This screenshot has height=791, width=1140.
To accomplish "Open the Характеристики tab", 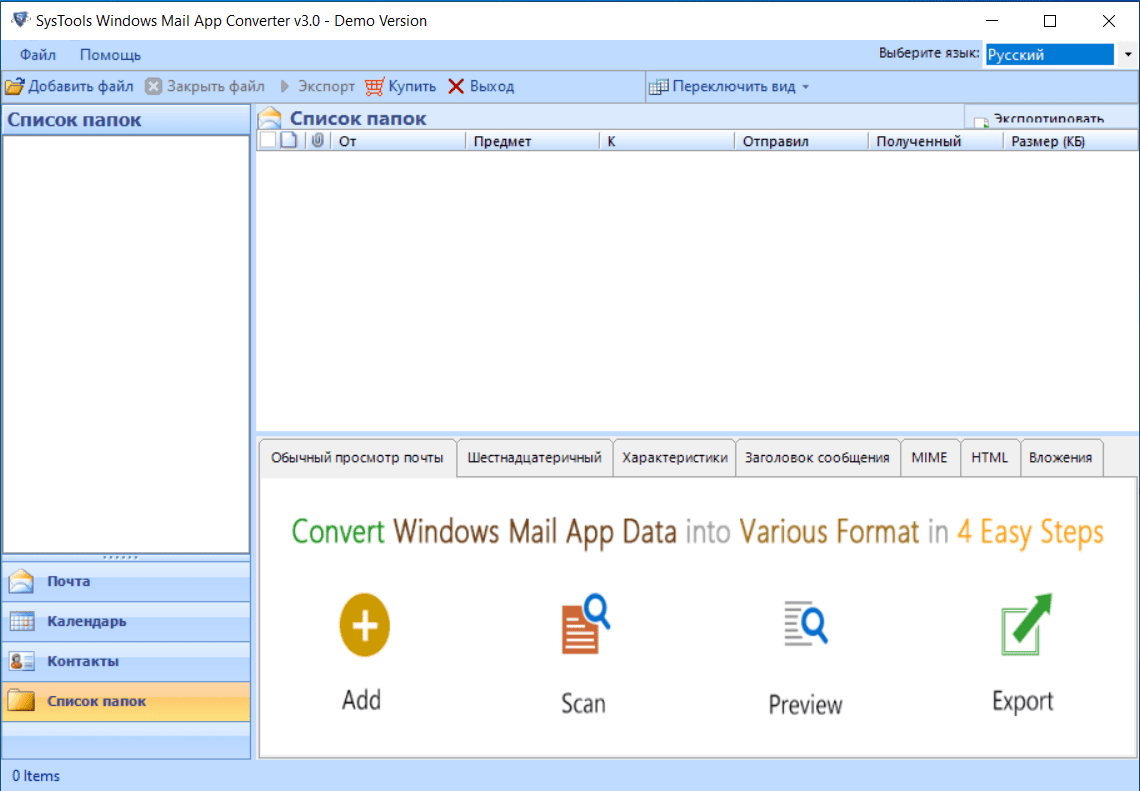I will pos(675,458).
